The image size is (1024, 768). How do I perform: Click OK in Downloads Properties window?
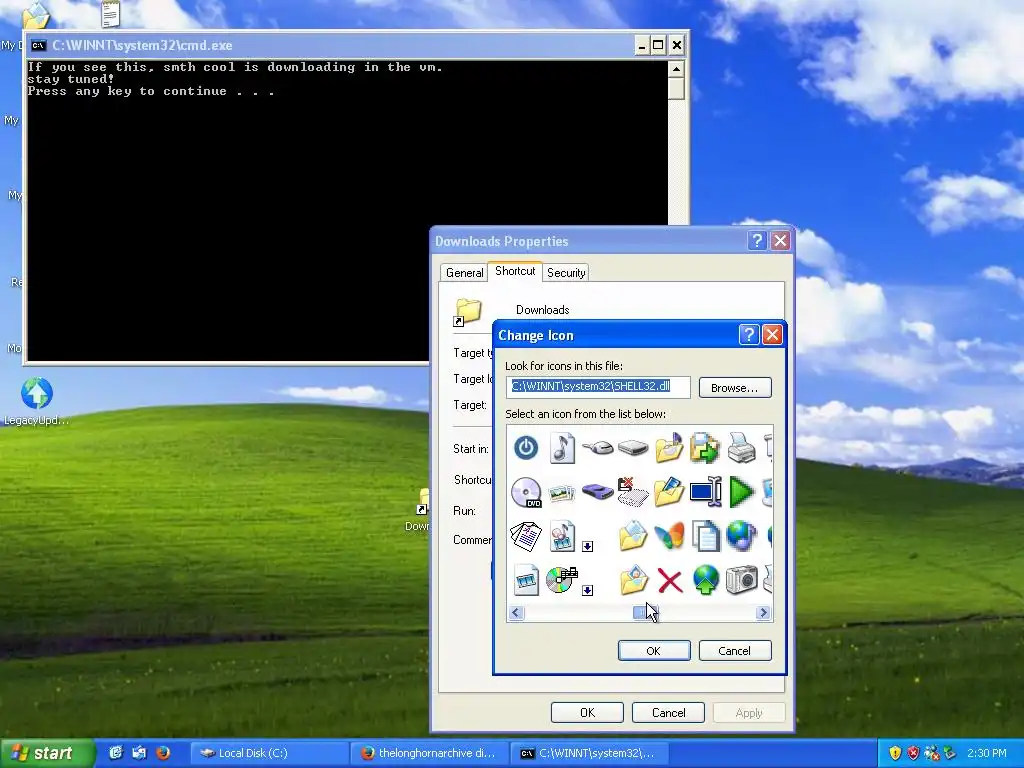pyautogui.click(x=587, y=712)
